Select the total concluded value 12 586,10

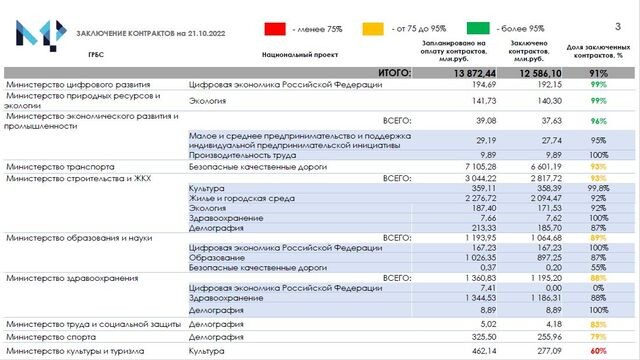click(x=540, y=73)
